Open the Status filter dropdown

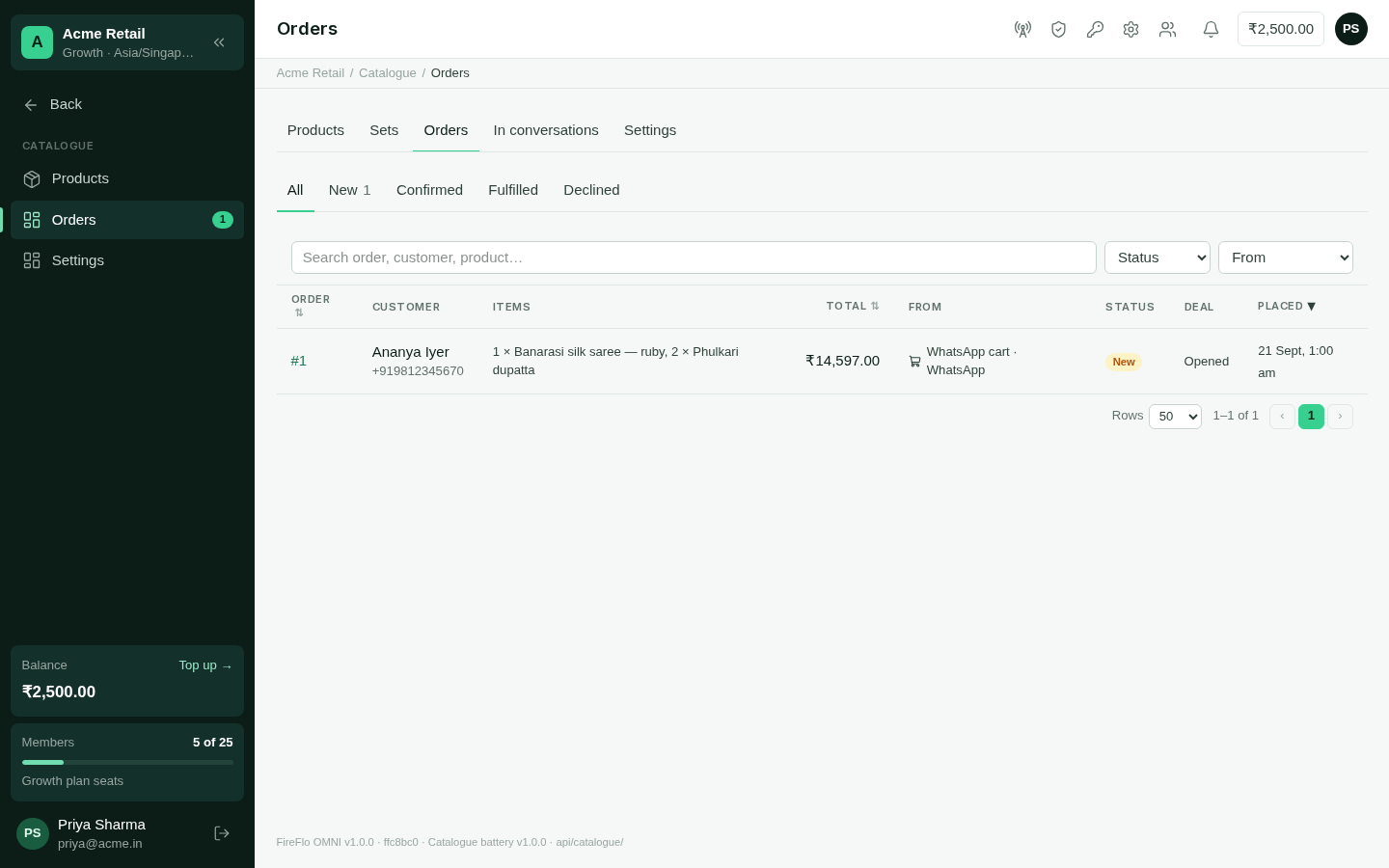point(1157,258)
